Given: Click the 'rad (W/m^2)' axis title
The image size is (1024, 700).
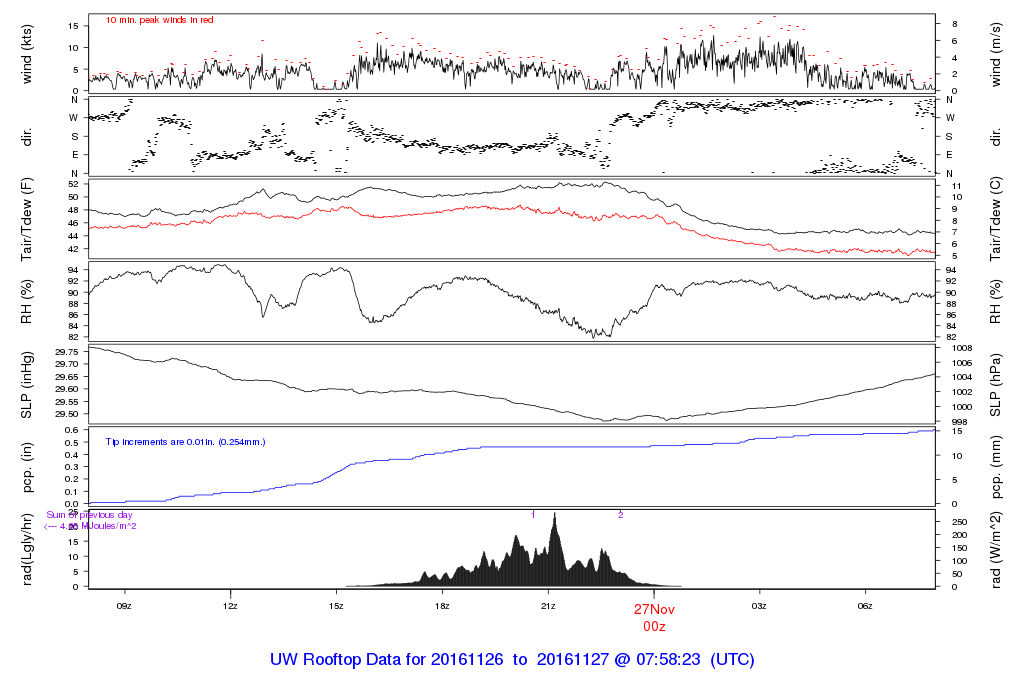Looking at the screenshot, I should [995, 550].
